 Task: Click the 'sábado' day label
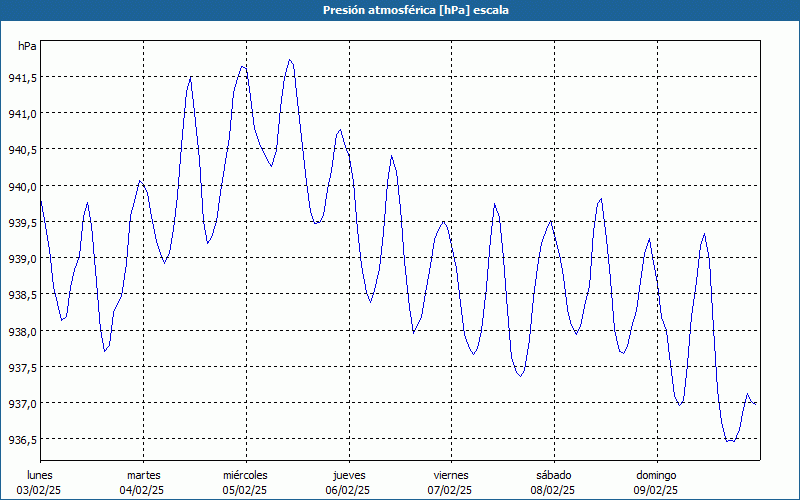[554, 475]
